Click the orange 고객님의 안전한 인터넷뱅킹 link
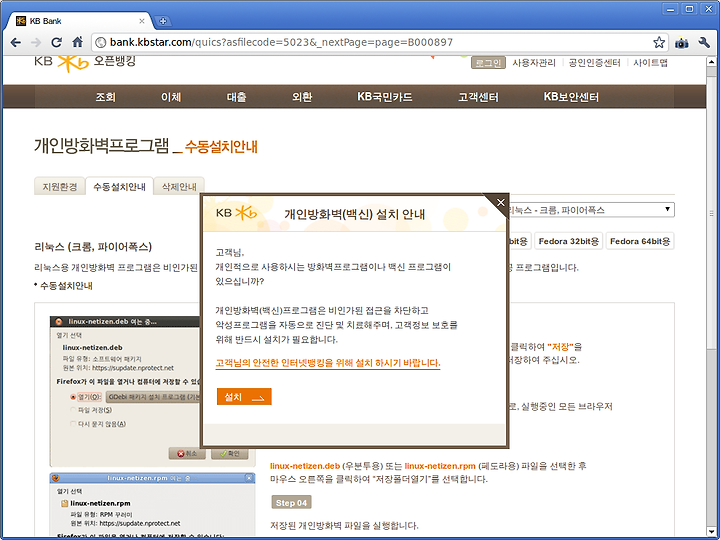 click(x=328, y=363)
